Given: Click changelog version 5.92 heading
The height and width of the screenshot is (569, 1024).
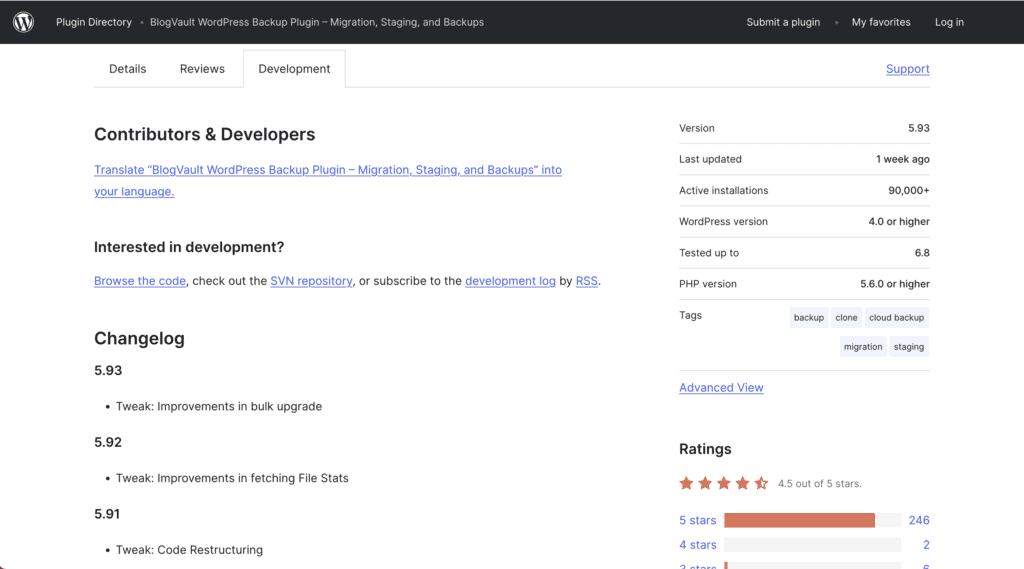Looking at the screenshot, I should [108, 442].
